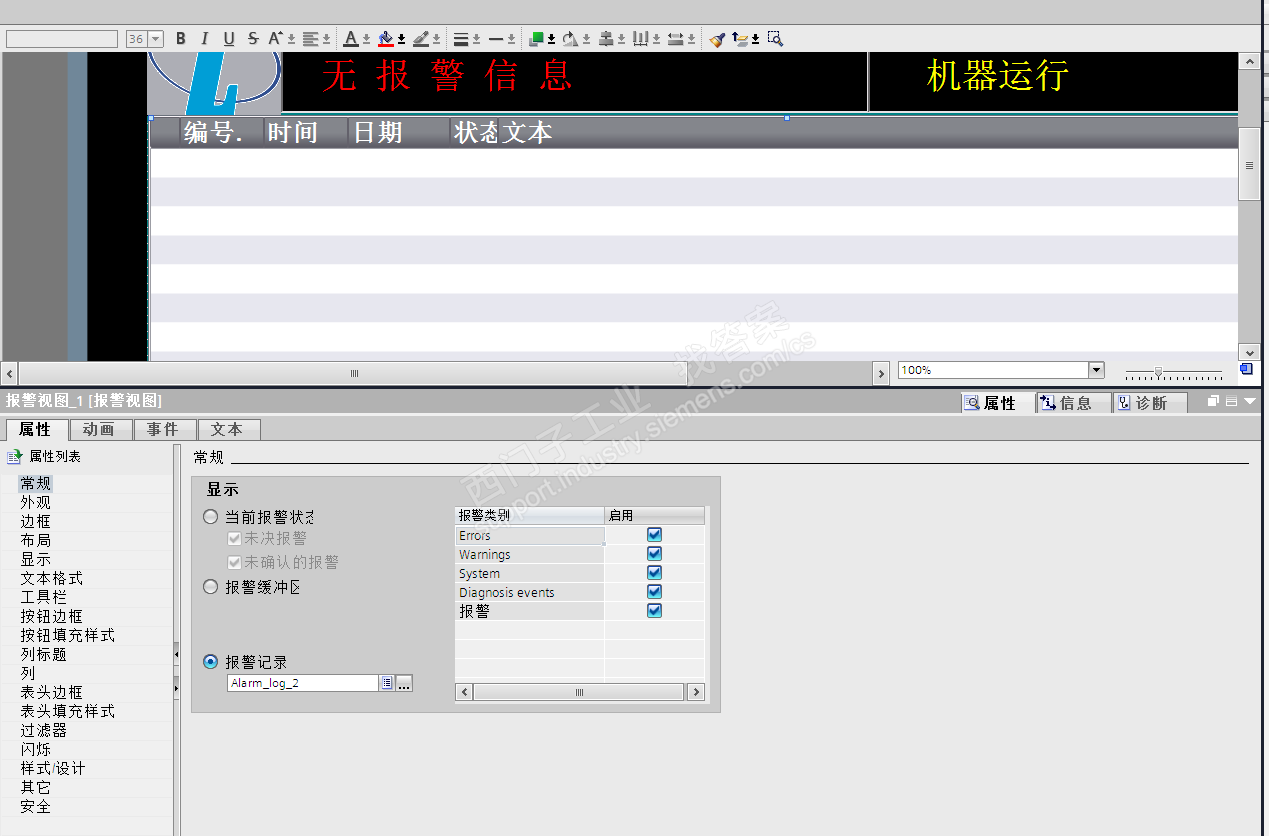Expand the font color dropdown arrow

pyautogui.click(x=366, y=40)
